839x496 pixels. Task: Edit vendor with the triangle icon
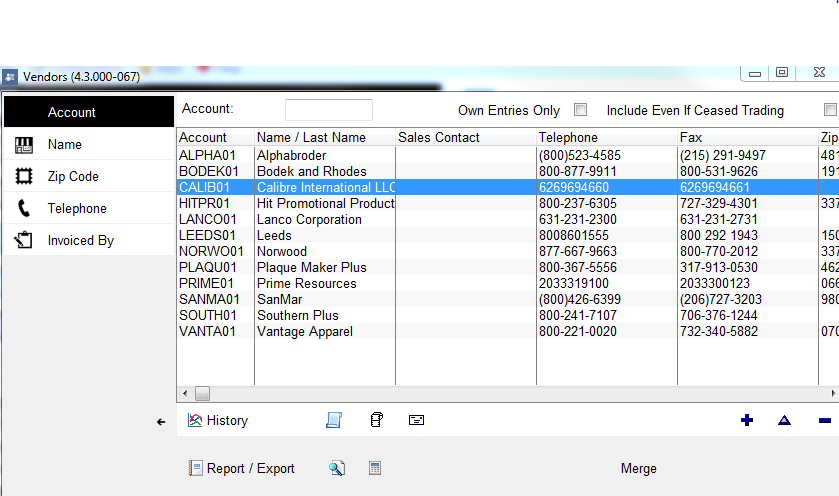784,420
